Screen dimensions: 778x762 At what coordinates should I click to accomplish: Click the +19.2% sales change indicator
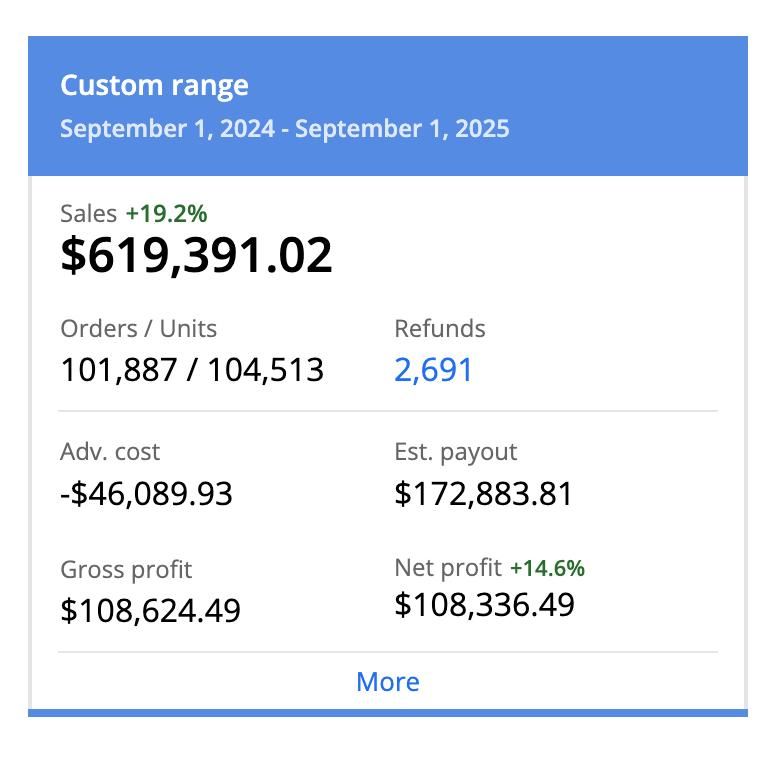(166, 213)
